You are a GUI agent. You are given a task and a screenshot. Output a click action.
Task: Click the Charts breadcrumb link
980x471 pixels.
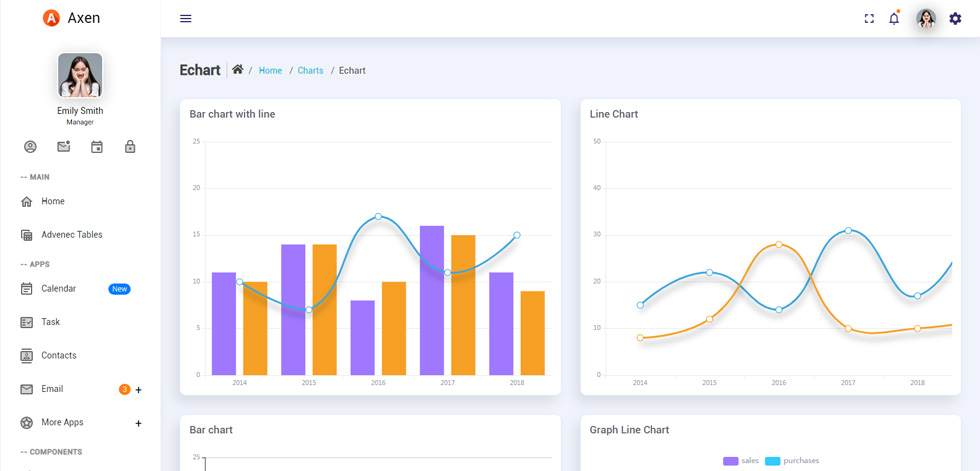click(311, 71)
